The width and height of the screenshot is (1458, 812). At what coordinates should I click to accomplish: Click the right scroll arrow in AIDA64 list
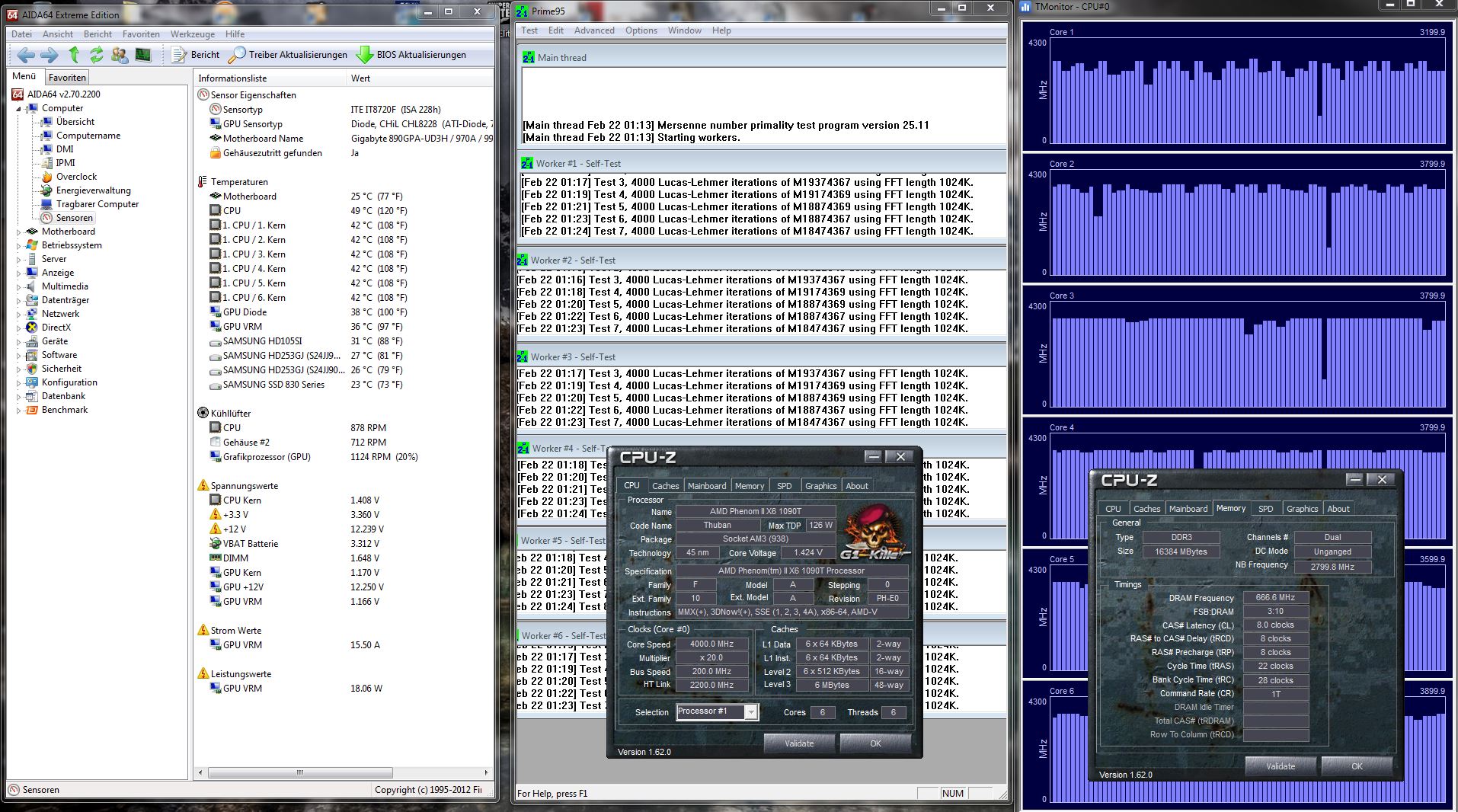point(486,772)
